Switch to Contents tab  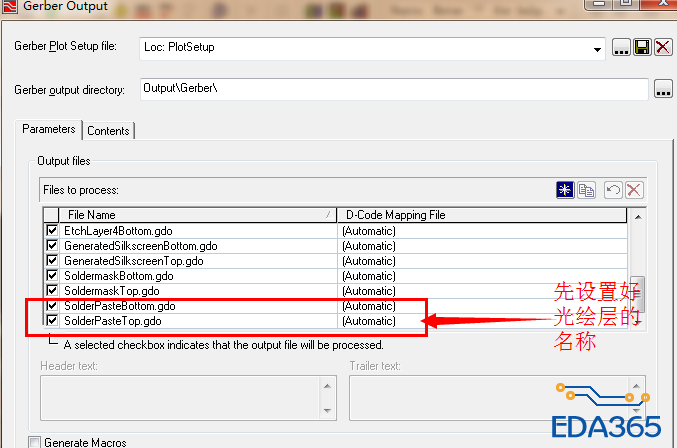[x=108, y=131]
